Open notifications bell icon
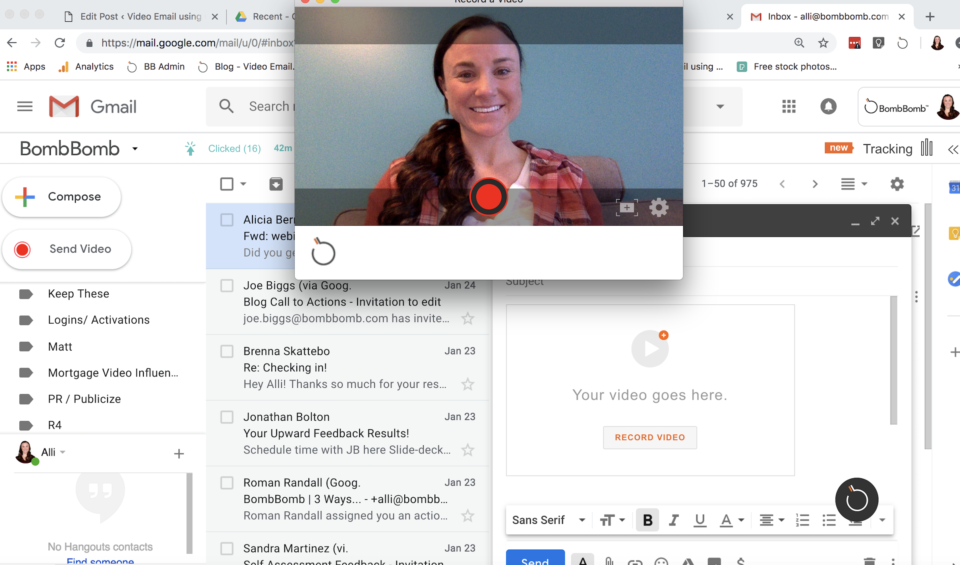The height and width of the screenshot is (565, 960). (828, 107)
